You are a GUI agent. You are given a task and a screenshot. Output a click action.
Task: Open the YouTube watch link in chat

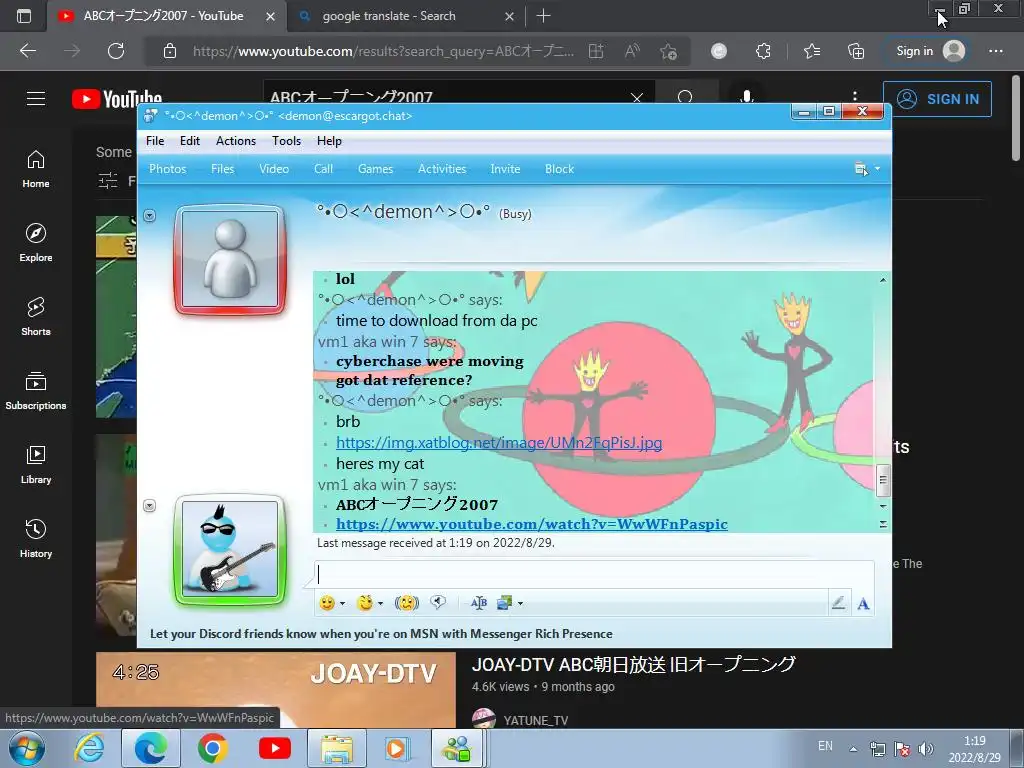click(532, 524)
